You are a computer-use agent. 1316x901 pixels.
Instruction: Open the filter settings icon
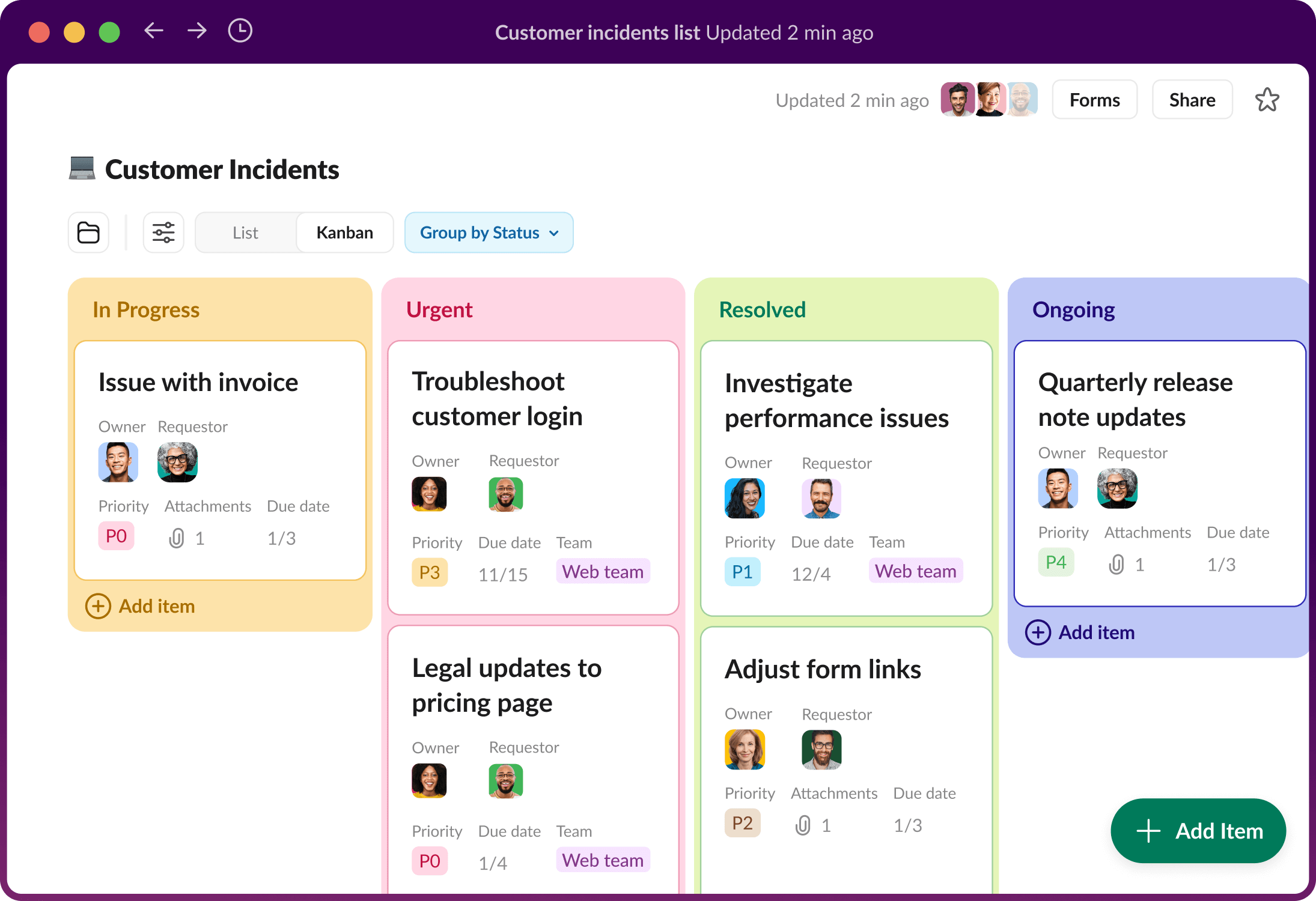pyautogui.click(x=163, y=232)
